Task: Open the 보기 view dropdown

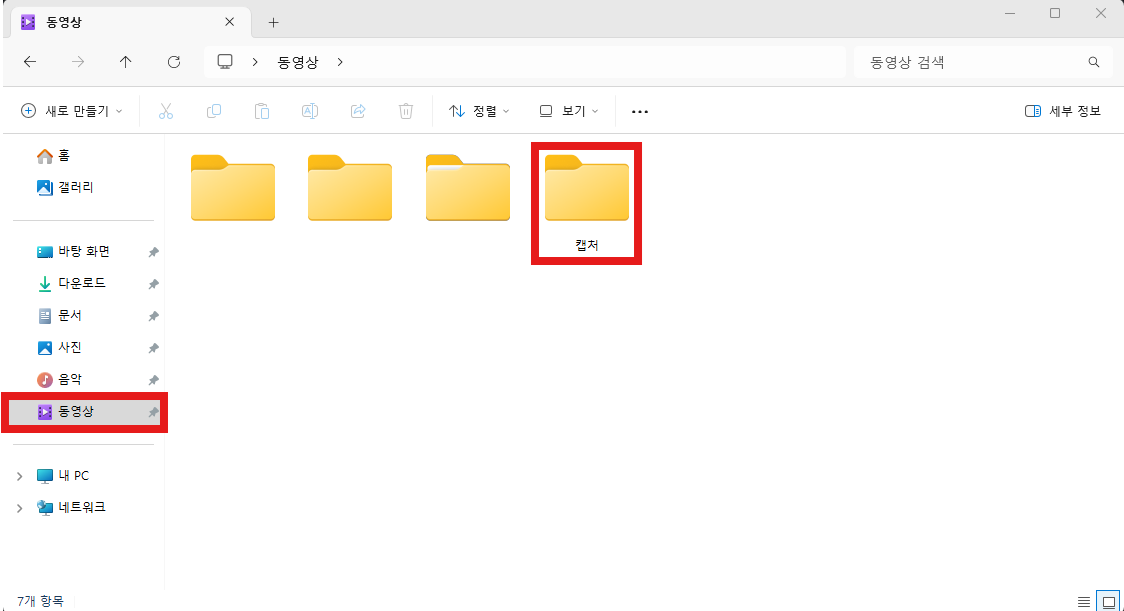Action: tap(568, 111)
